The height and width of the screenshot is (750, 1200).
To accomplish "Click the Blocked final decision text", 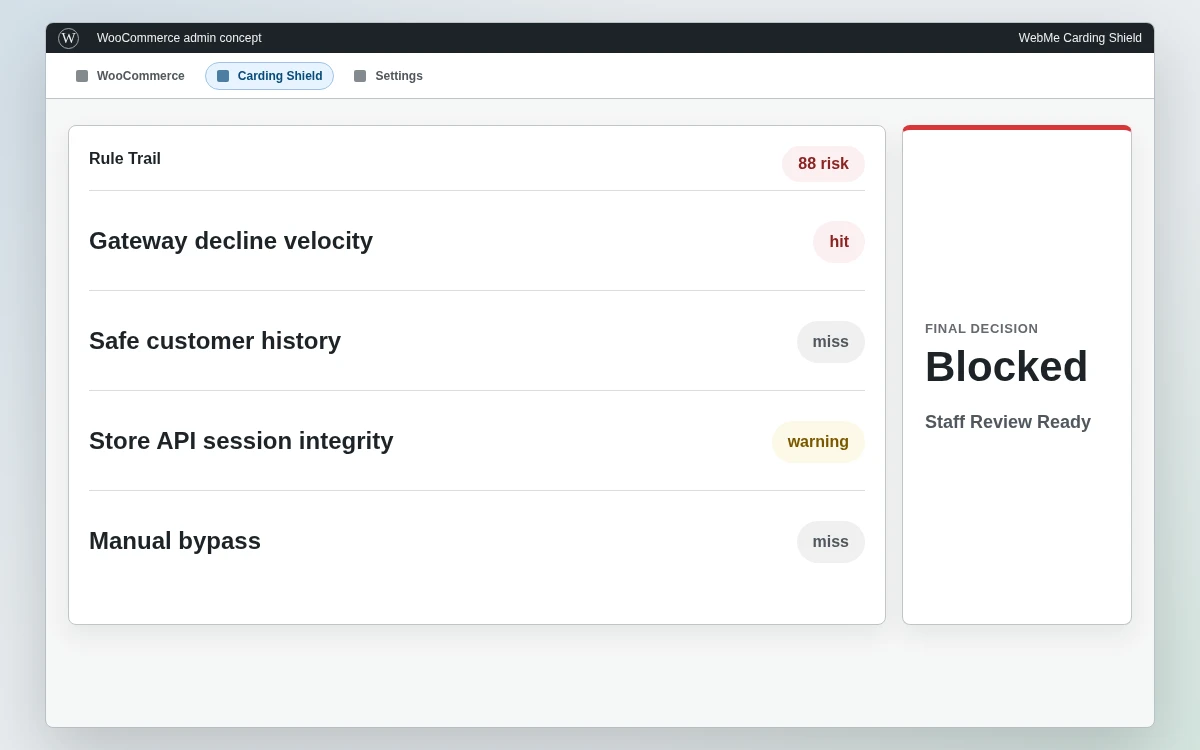I will click(1006, 367).
